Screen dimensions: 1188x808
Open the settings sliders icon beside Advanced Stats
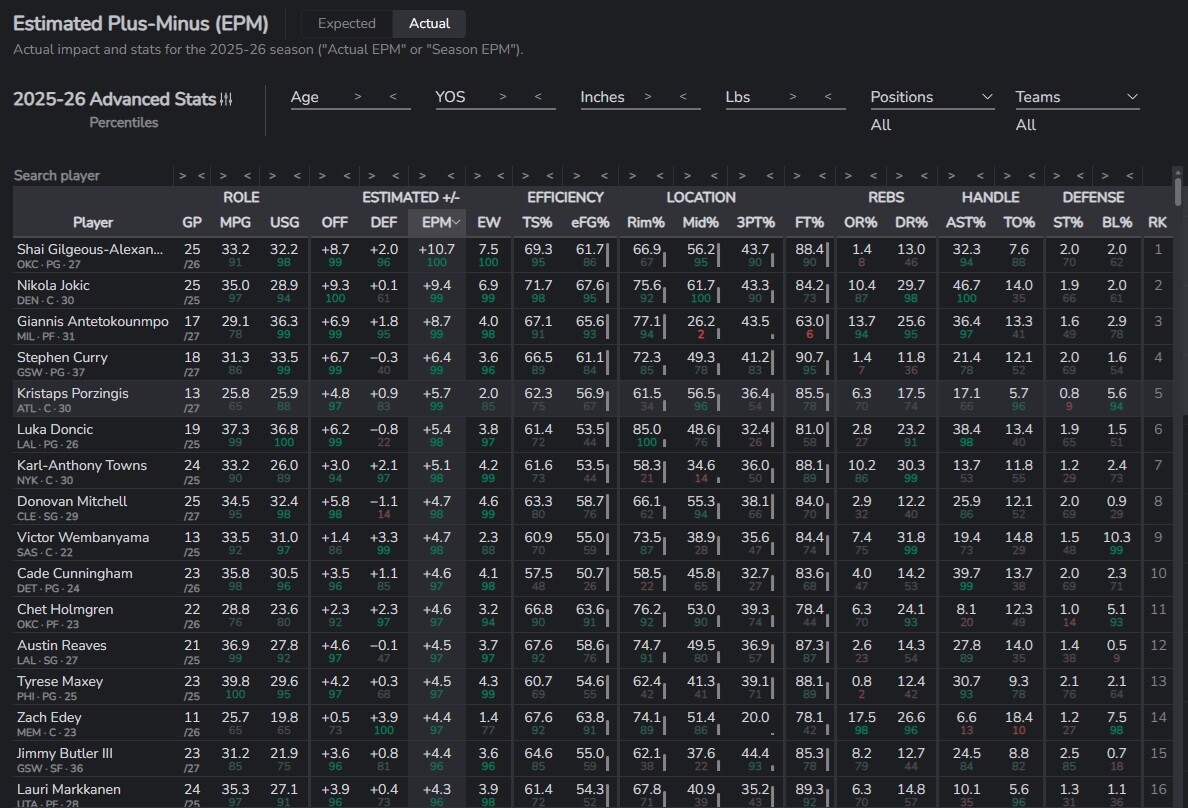click(226, 99)
